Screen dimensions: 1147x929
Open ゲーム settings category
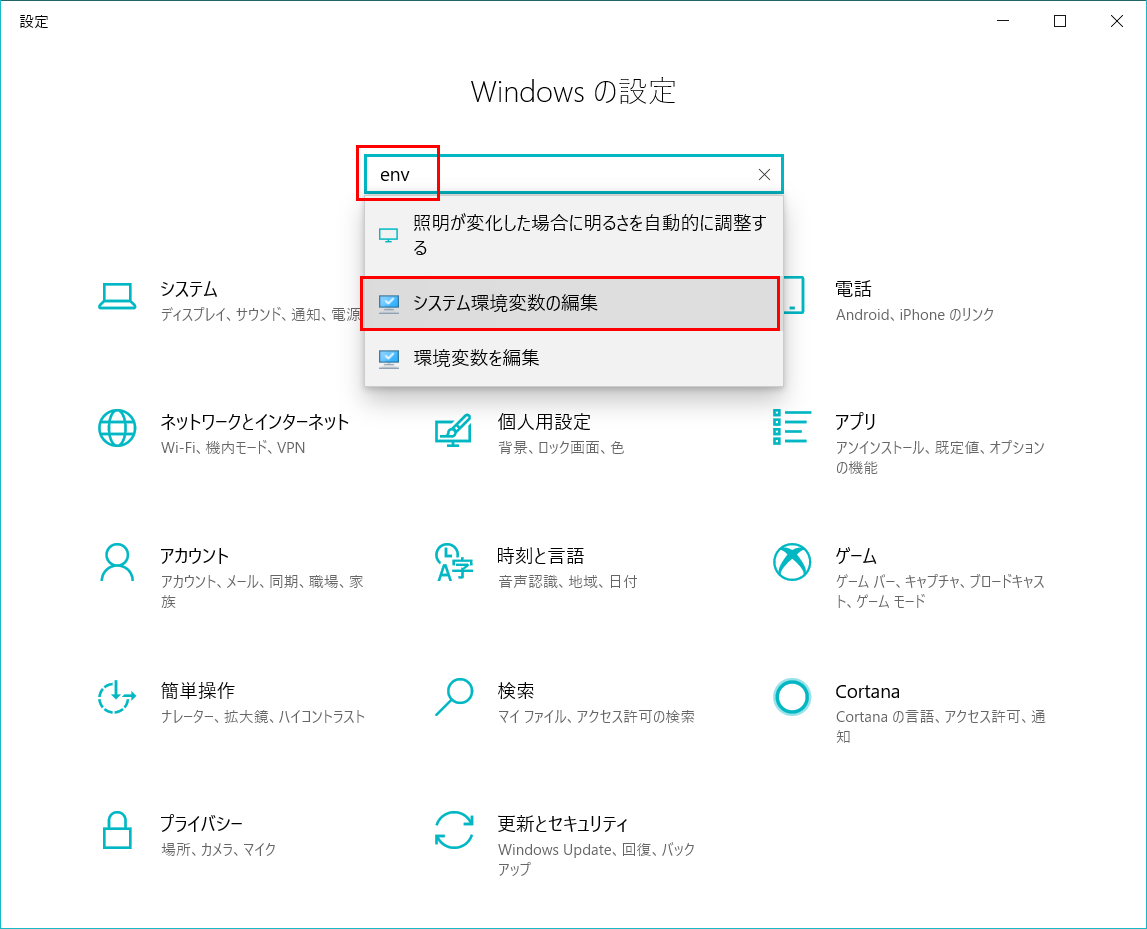pyautogui.click(x=855, y=556)
